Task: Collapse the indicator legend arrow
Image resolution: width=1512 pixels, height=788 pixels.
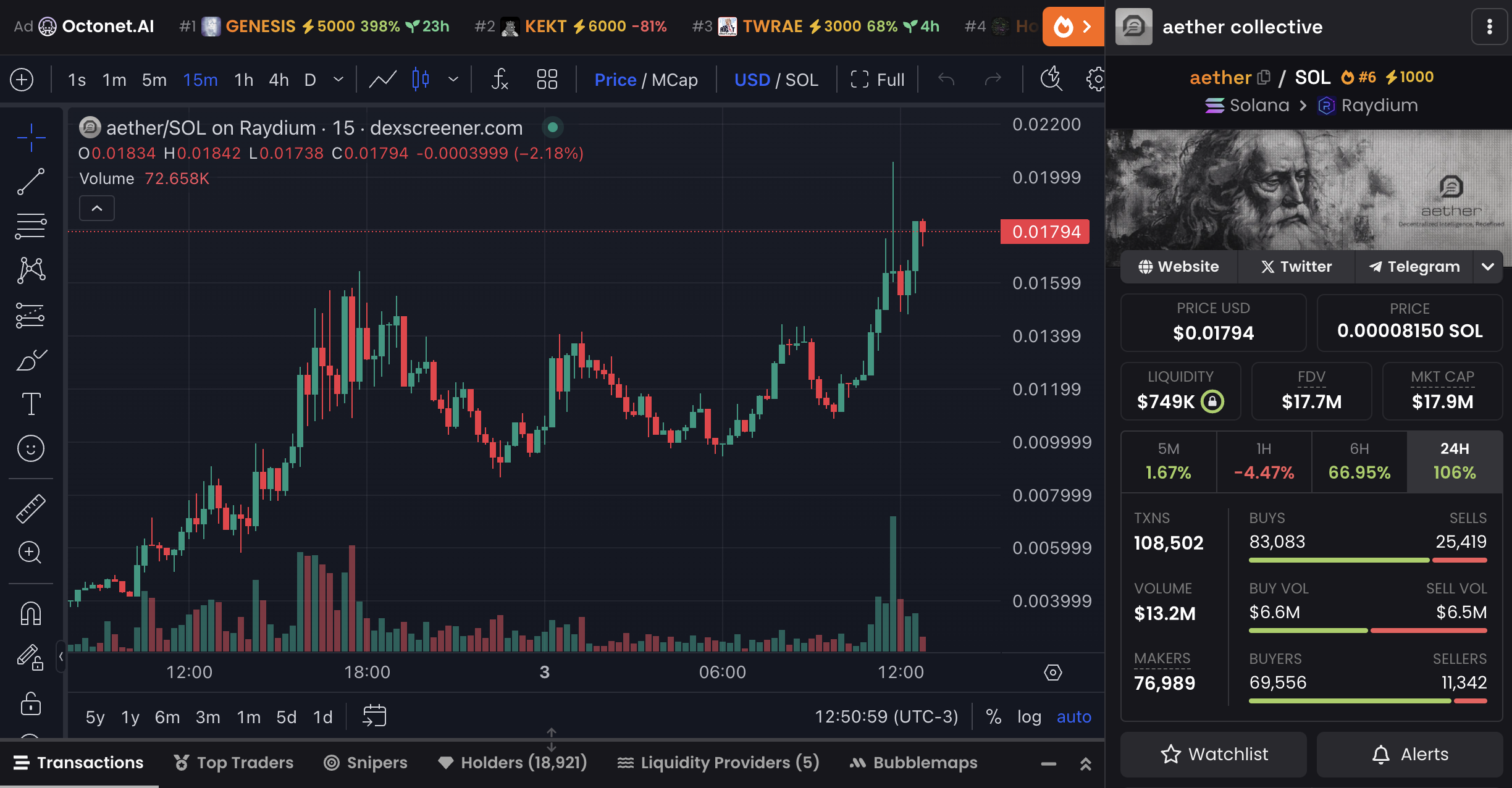Action: 97,208
